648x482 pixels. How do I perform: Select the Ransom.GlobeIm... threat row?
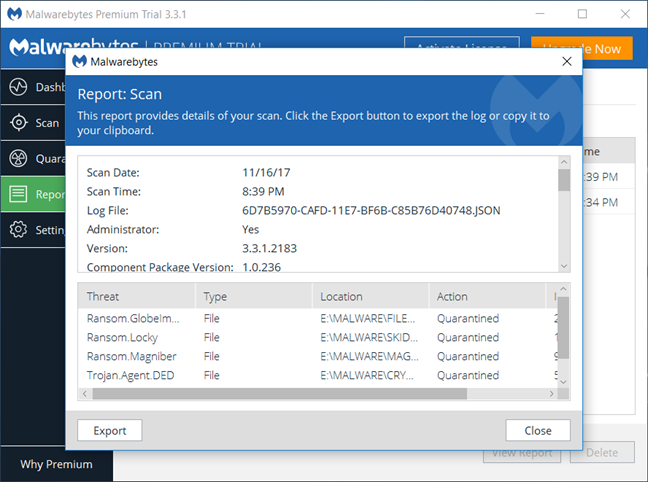coord(318,318)
